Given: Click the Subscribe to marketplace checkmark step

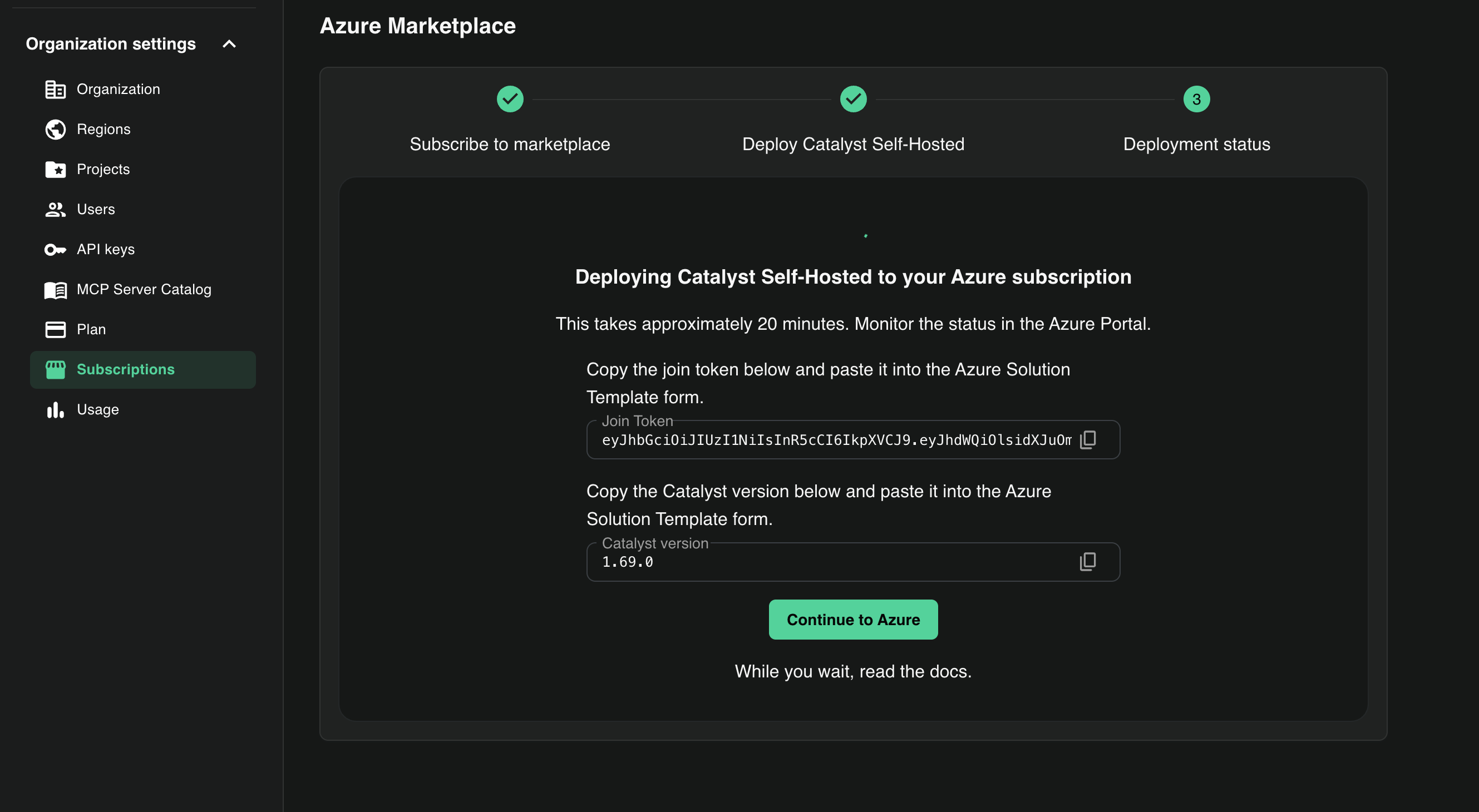Looking at the screenshot, I should 510,100.
